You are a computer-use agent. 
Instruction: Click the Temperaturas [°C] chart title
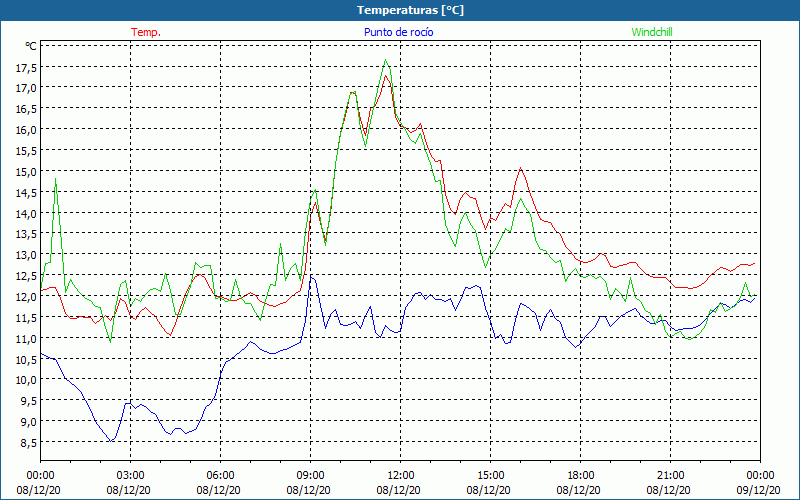410,10
